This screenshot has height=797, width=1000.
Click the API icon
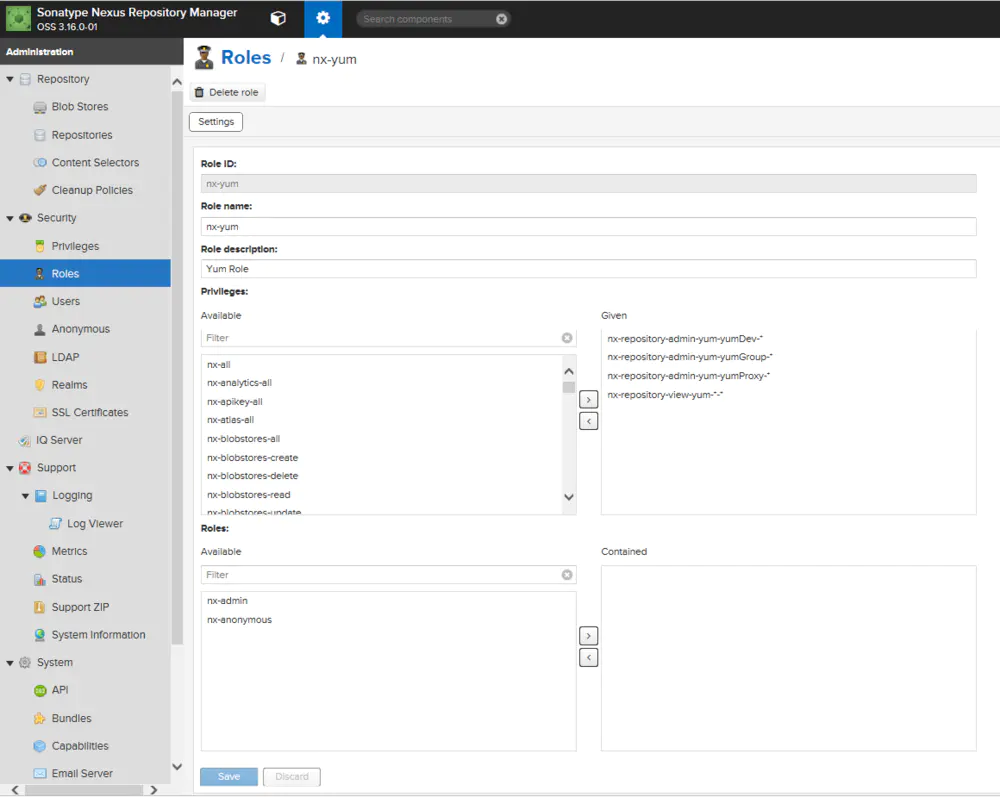point(40,691)
